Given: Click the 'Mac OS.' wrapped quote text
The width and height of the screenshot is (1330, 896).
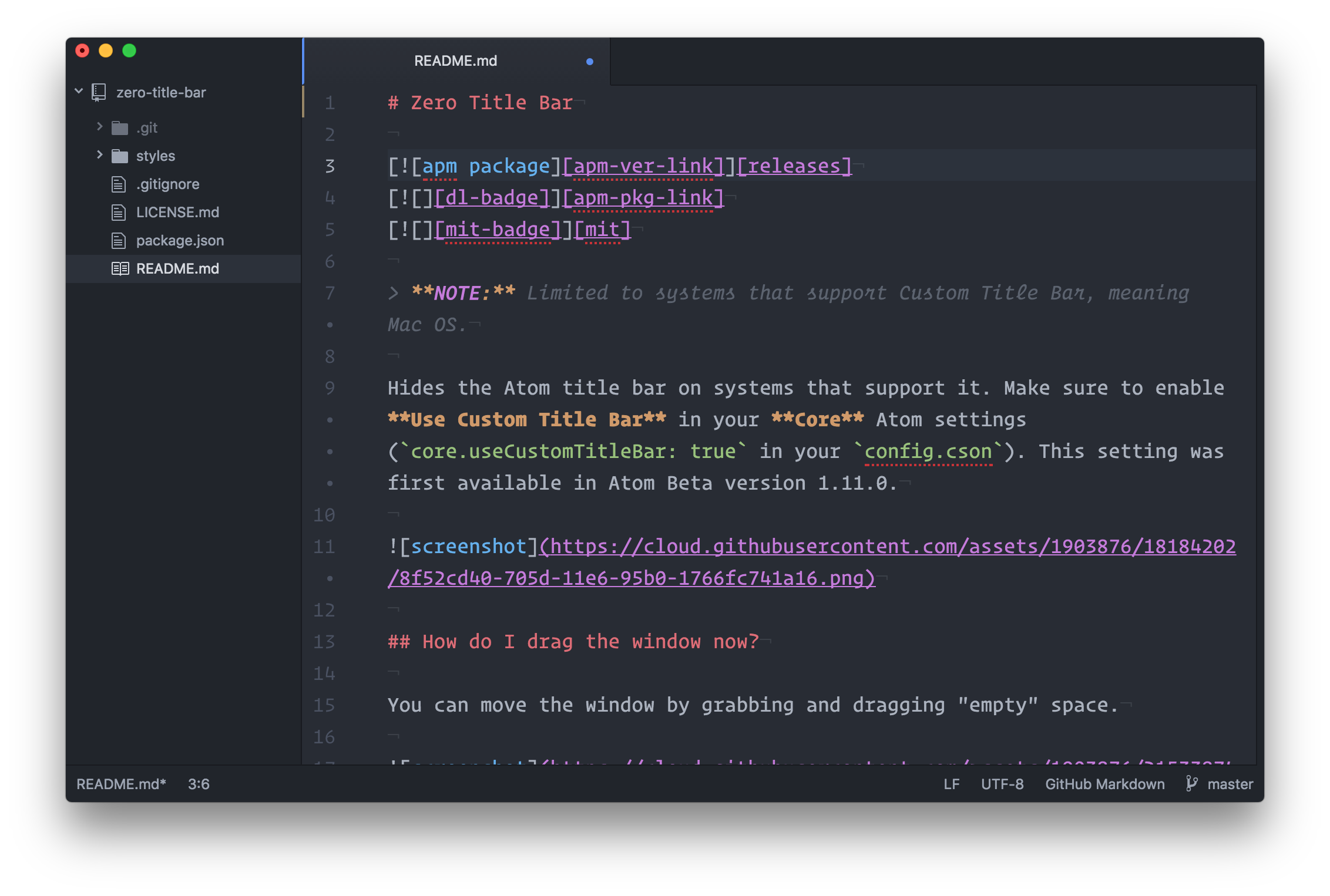Looking at the screenshot, I should click(x=427, y=325).
